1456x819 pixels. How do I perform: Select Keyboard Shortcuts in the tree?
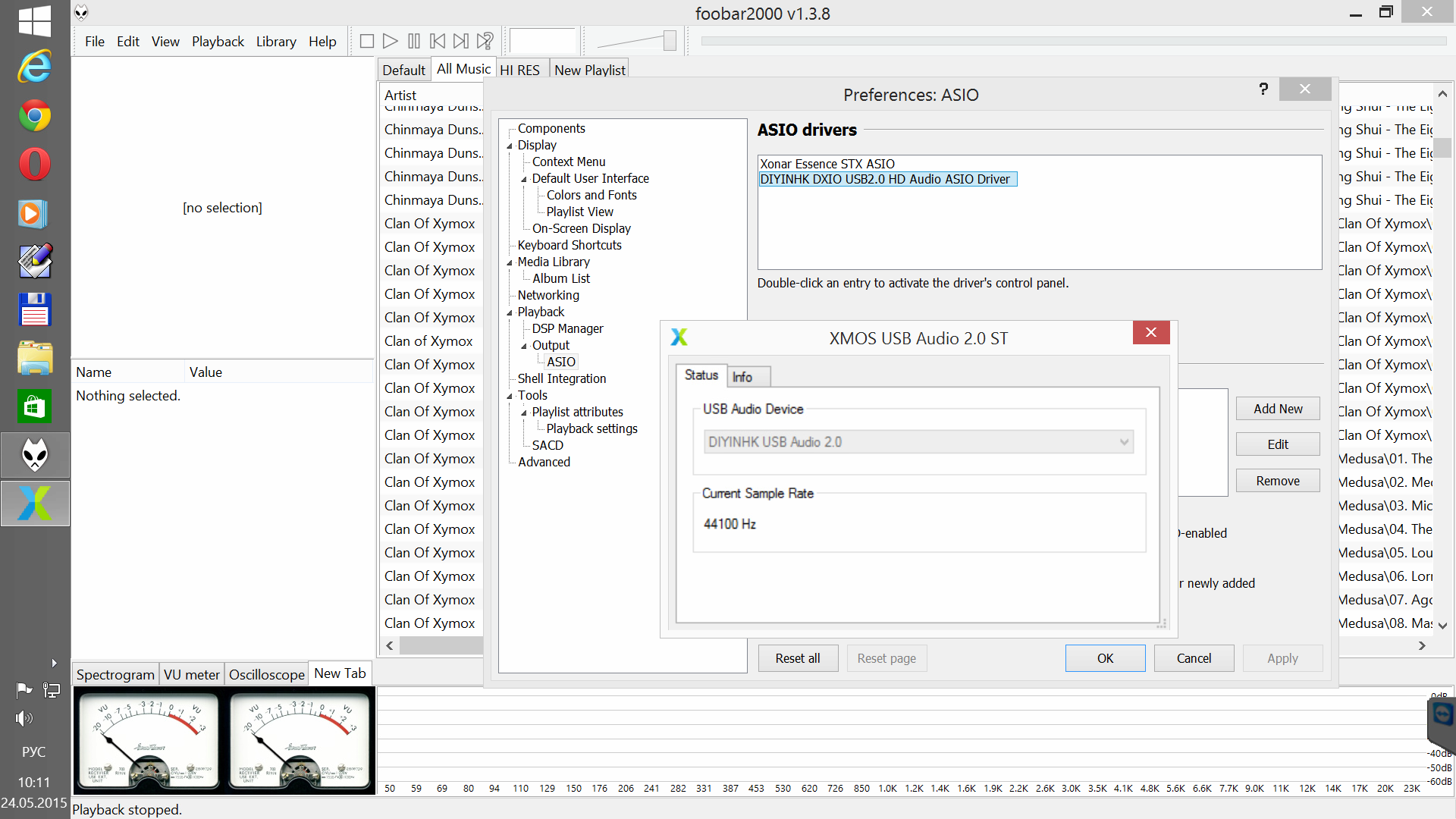(570, 245)
